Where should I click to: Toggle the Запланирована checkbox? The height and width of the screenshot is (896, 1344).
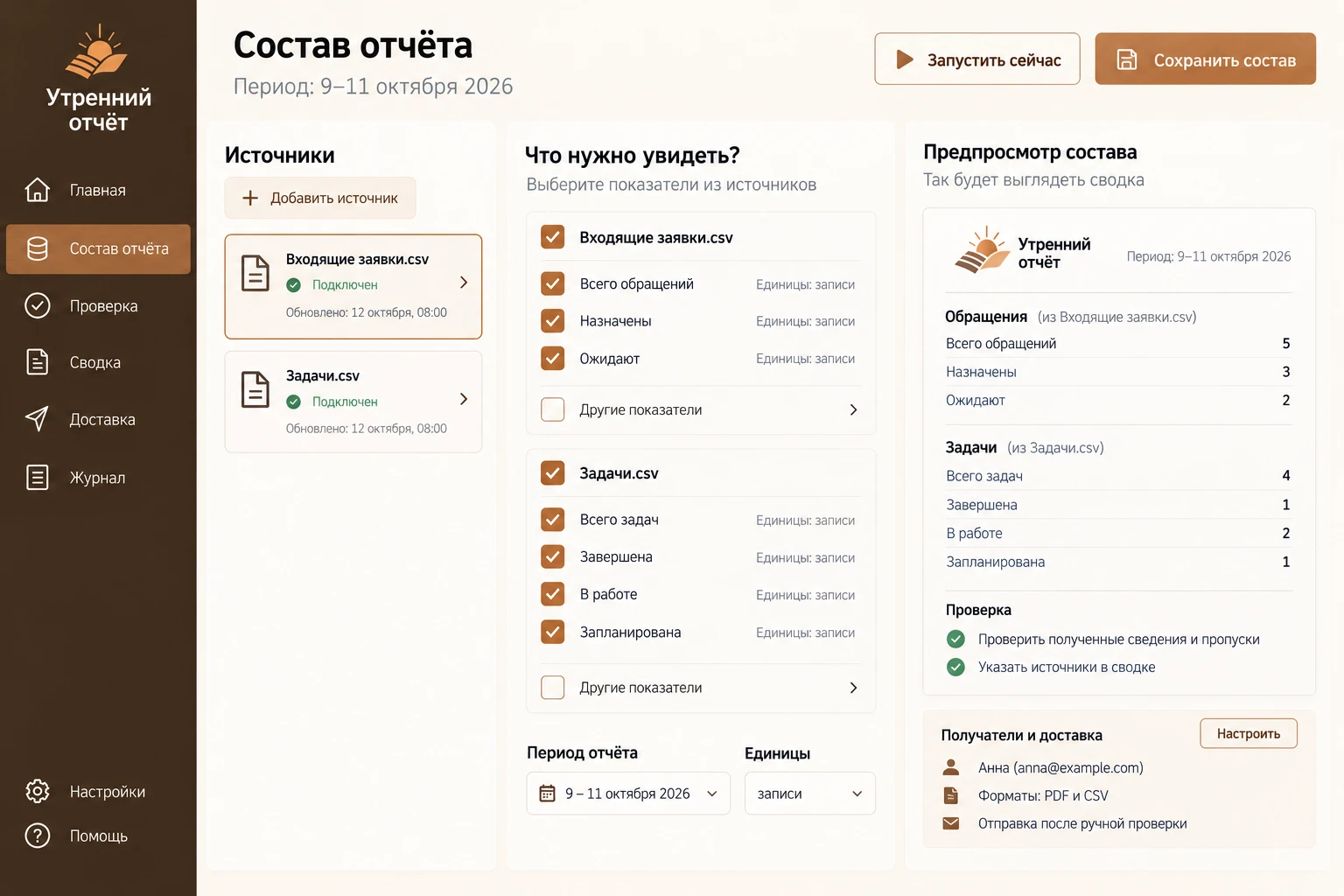[x=552, y=632]
